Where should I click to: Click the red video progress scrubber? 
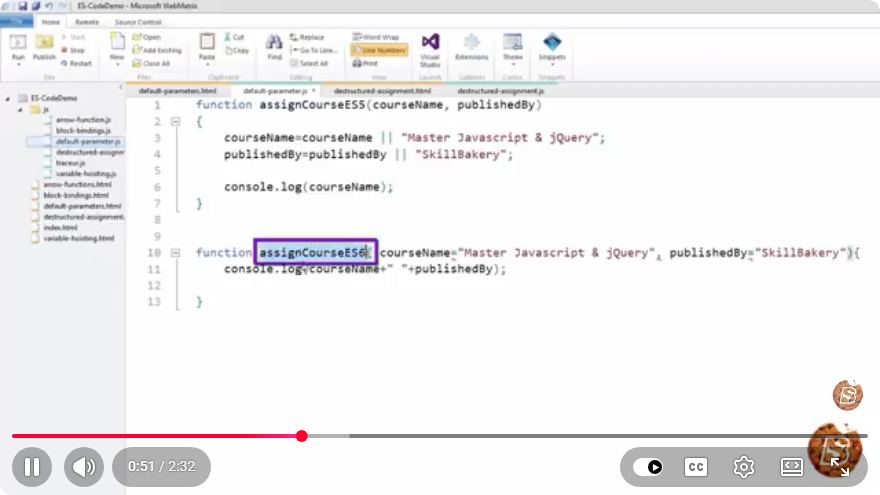click(x=301, y=436)
